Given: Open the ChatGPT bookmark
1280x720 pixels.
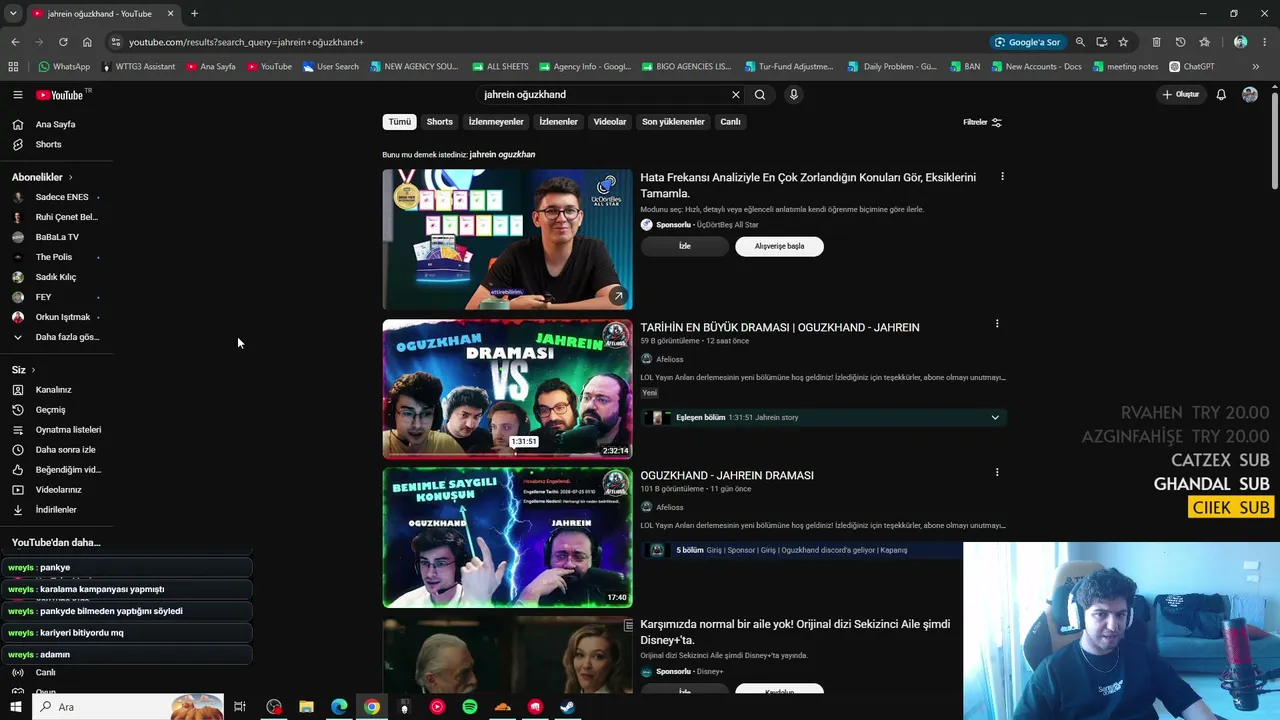Looking at the screenshot, I should coord(1191,67).
